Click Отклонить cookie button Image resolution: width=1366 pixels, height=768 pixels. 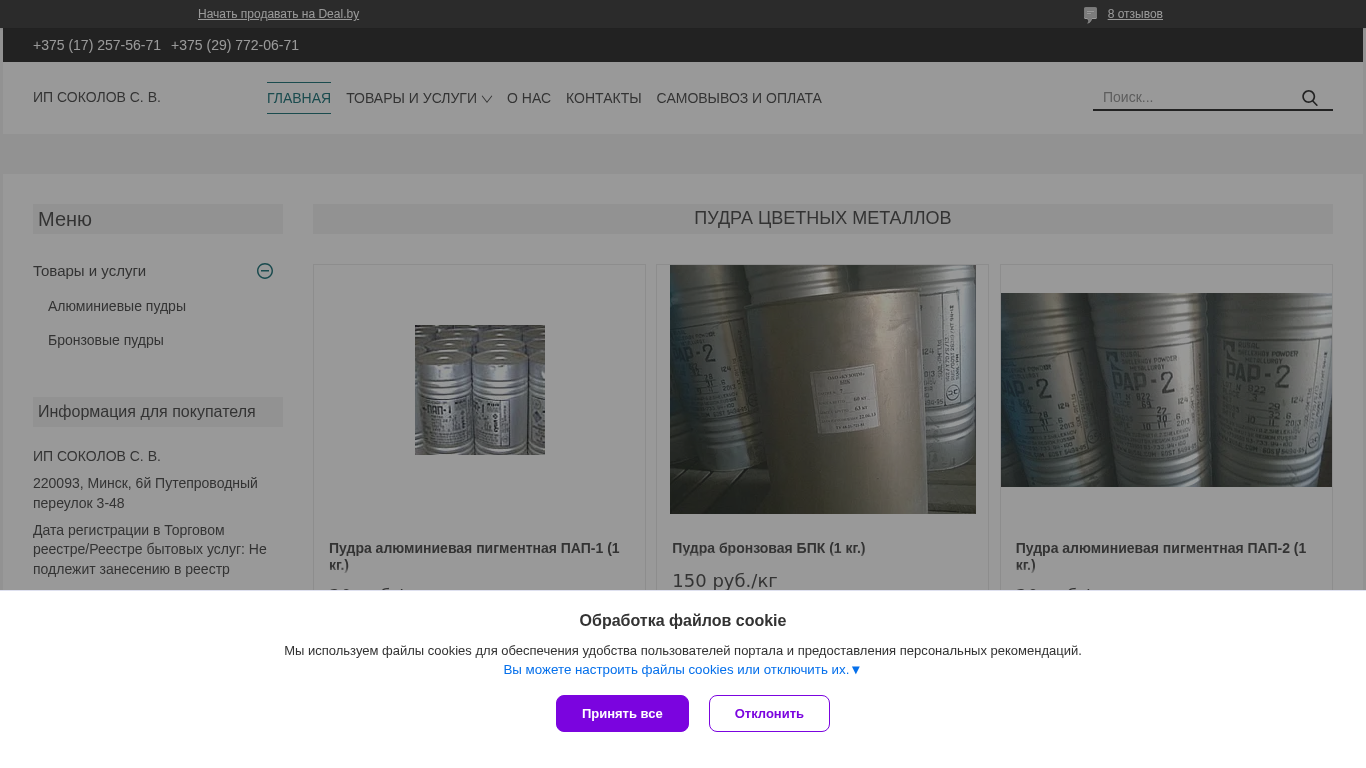[769, 713]
